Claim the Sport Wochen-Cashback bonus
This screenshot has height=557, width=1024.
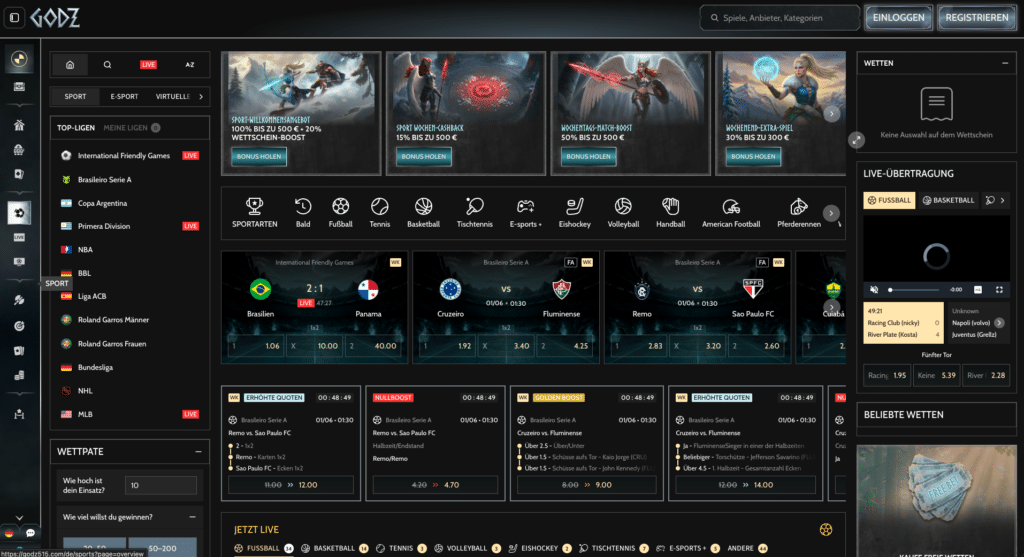click(x=423, y=157)
